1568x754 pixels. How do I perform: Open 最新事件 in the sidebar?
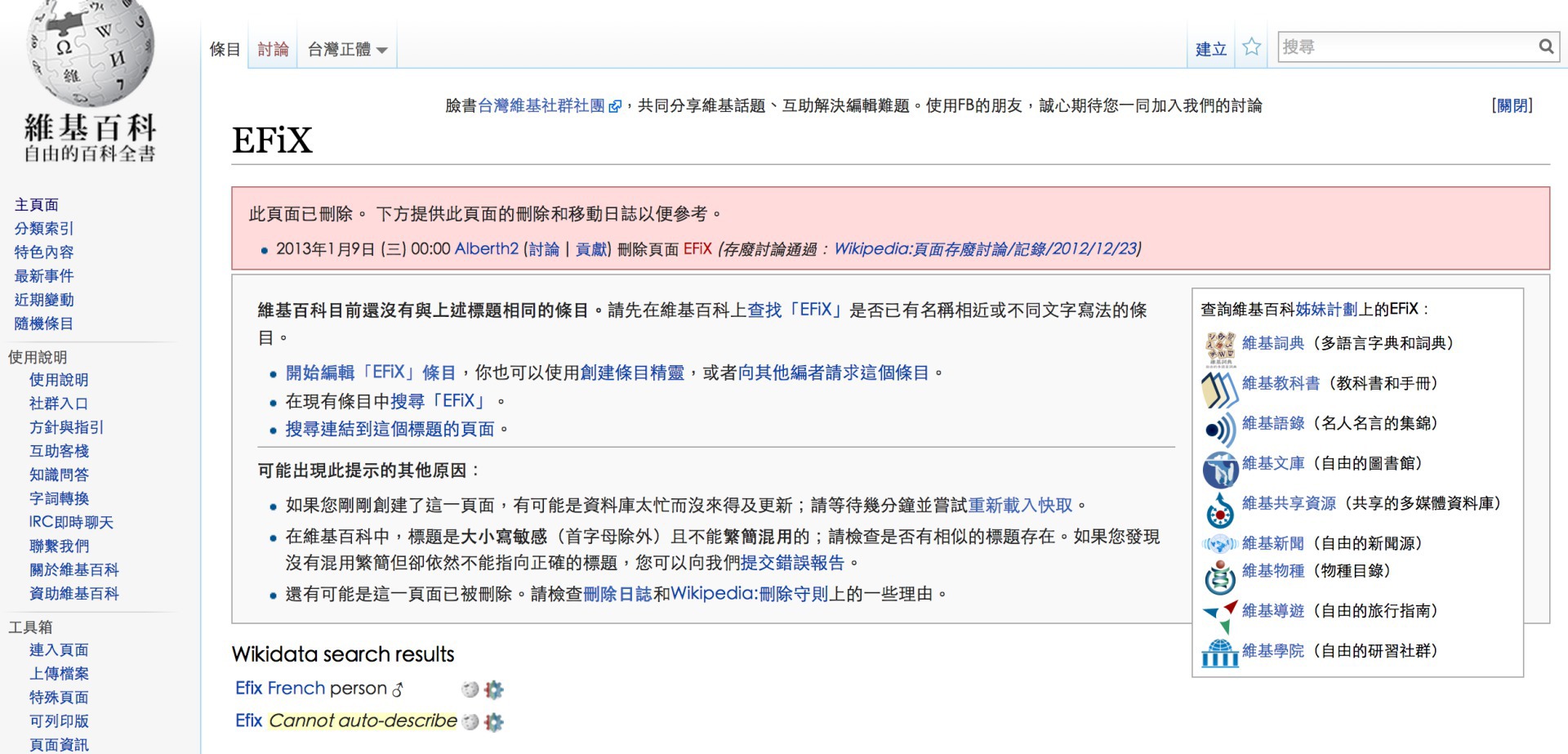pos(44,275)
